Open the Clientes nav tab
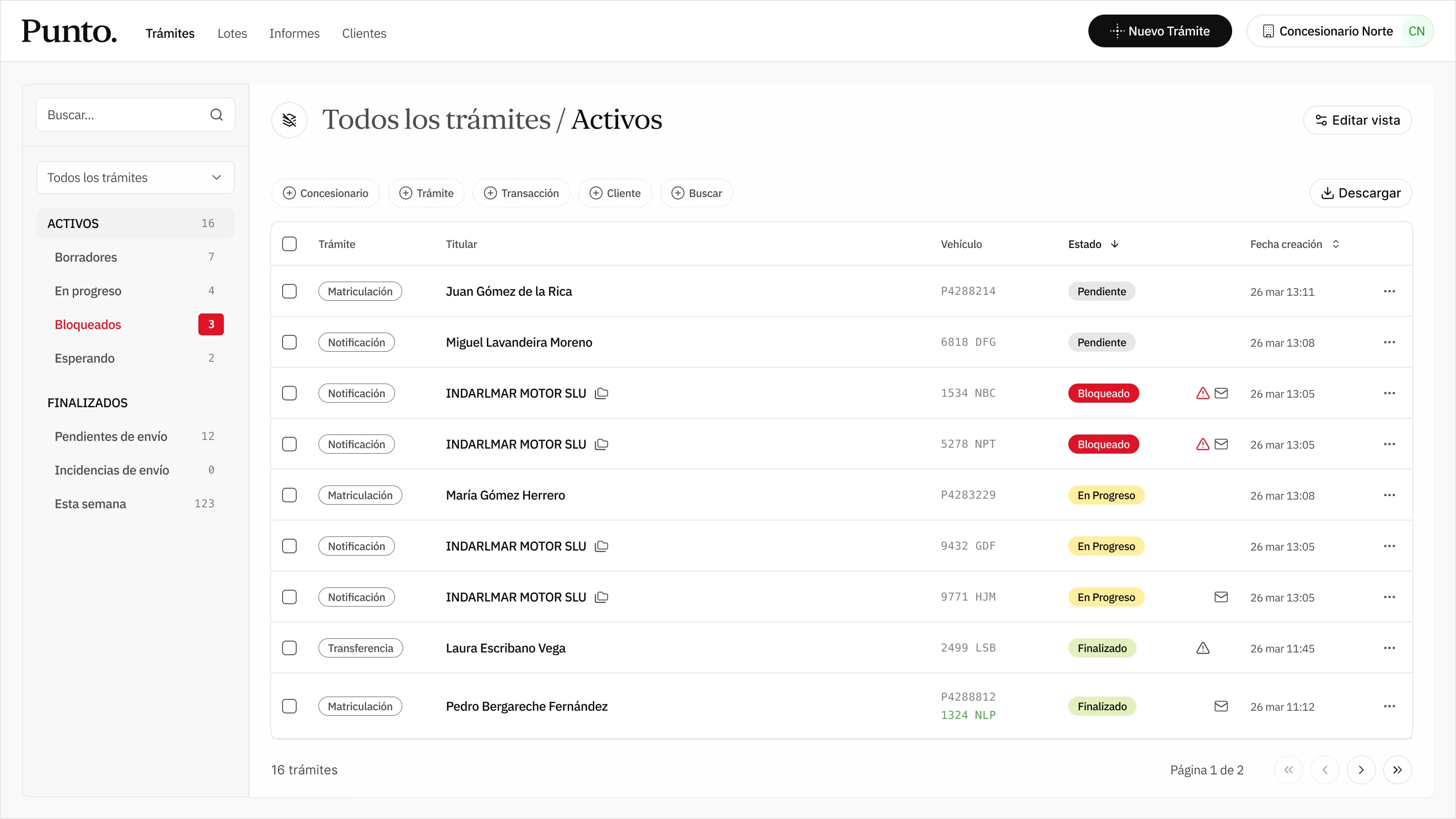This screenshot has height=819, width=1456. (x=364, y=33)
